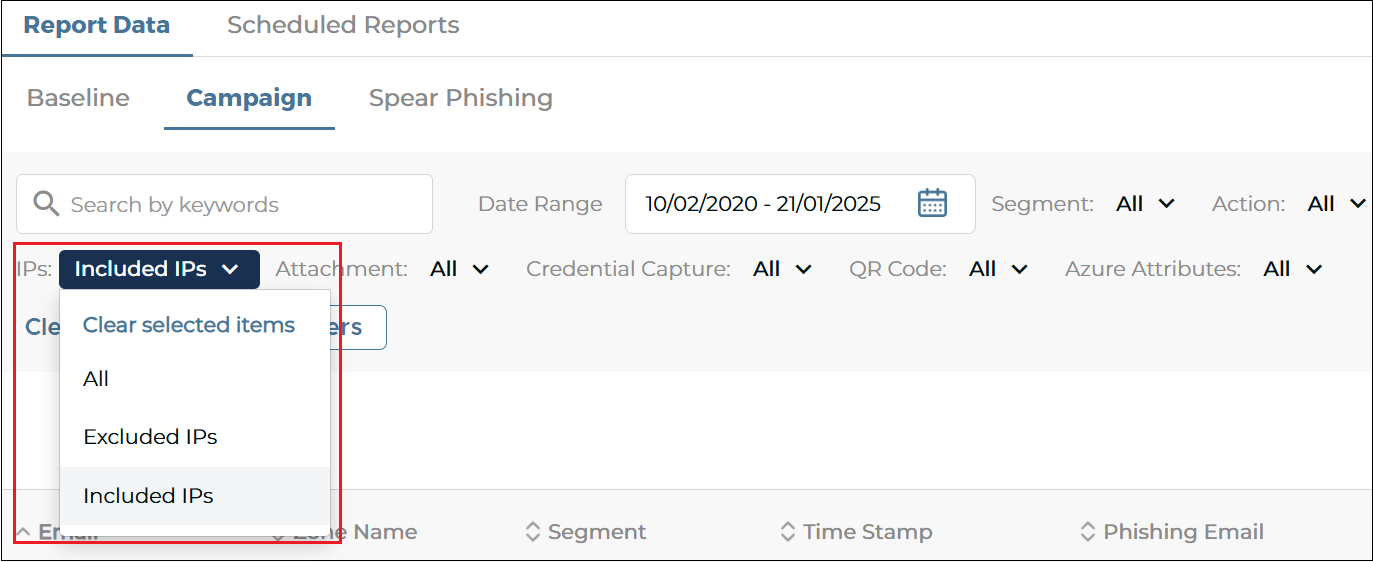The width and height of the screenshot is (1373, 562).
Task: Collapse the Included IPs dropdown button
Action: [x=159, y=269]
